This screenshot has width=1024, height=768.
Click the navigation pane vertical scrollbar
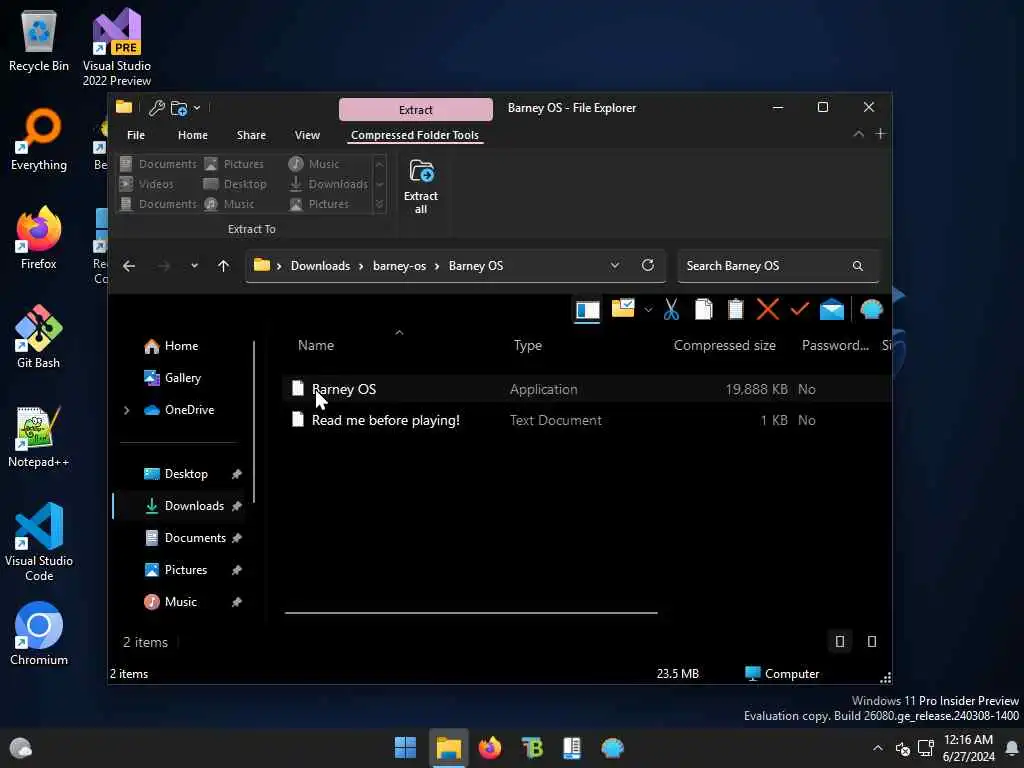coord(253,422)
